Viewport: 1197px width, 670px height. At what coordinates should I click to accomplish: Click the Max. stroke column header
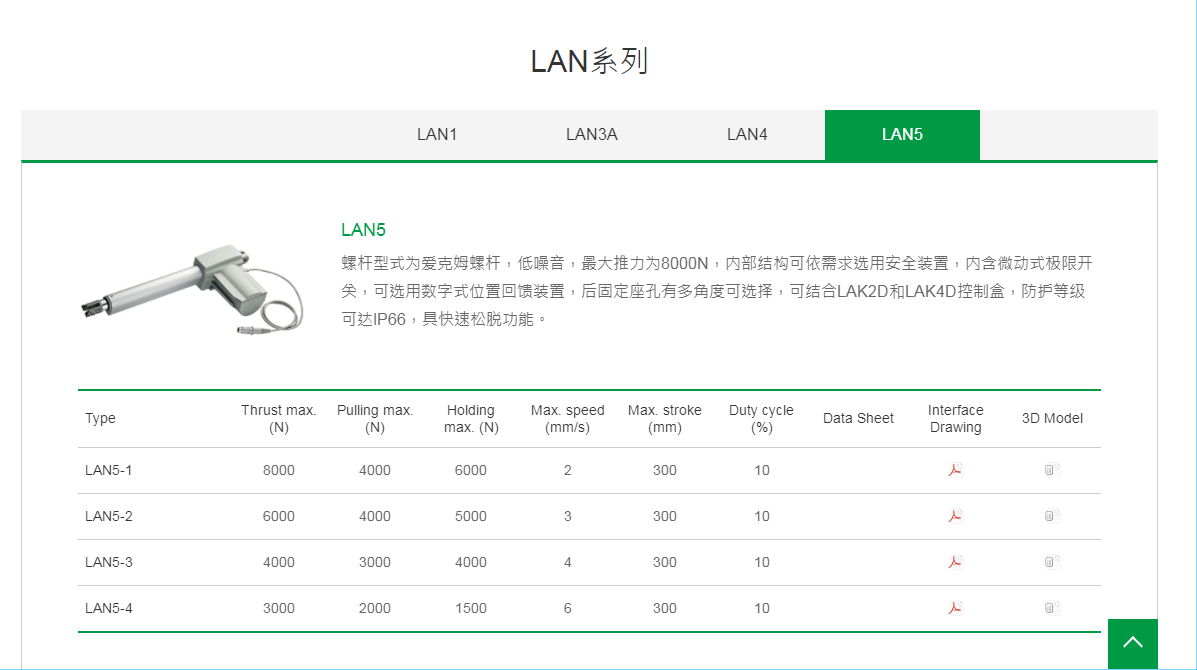[664, 418]
